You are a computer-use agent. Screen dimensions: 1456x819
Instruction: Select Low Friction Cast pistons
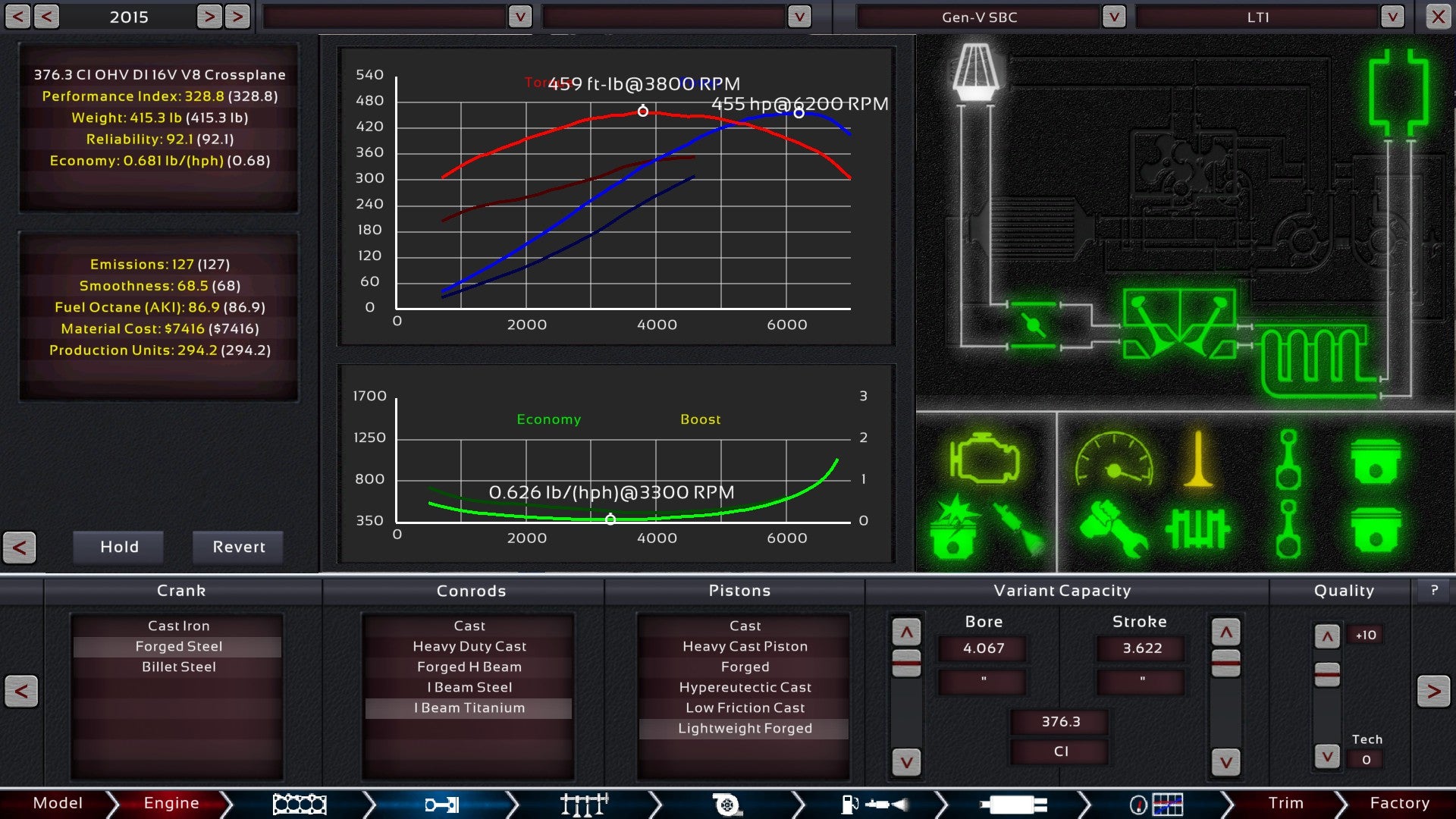pyautogui.click(x=745, y=708)
